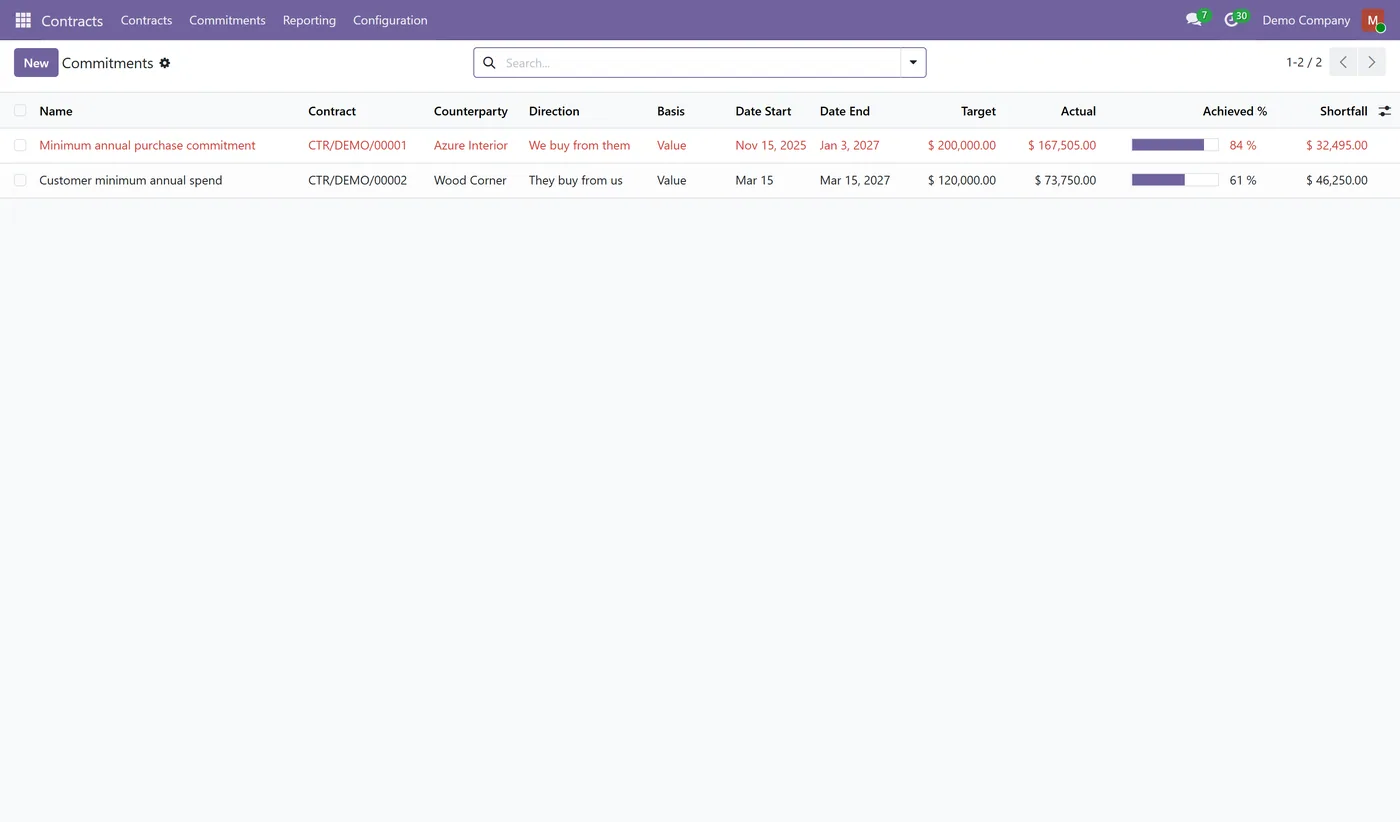Click the Jan 3, 2027 end date
The width and height of the screenshot is (1400, 822).
point(850,145)
